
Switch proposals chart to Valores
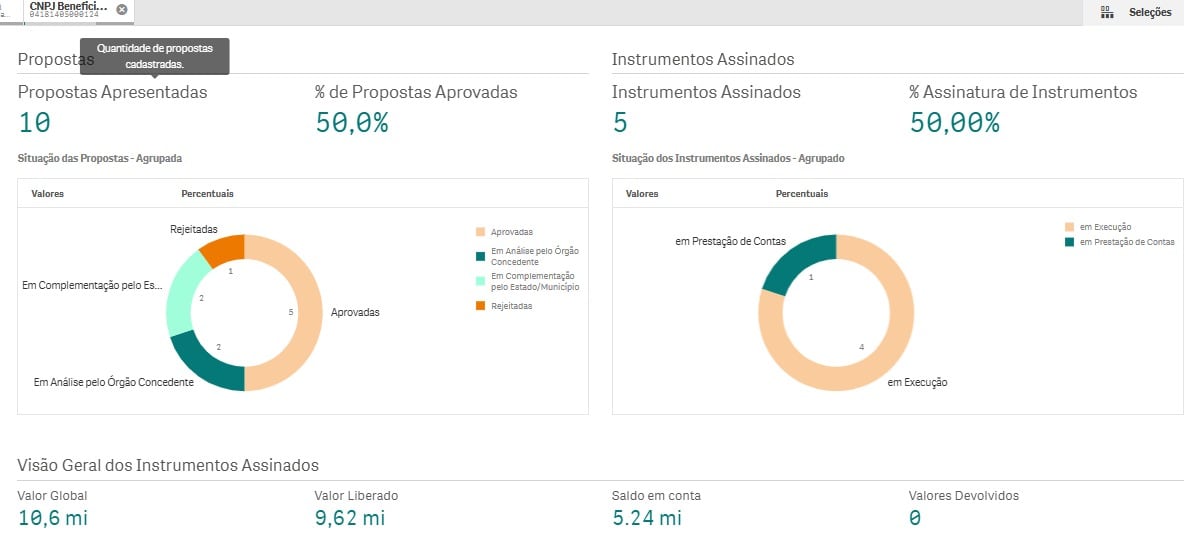point(47,194)
